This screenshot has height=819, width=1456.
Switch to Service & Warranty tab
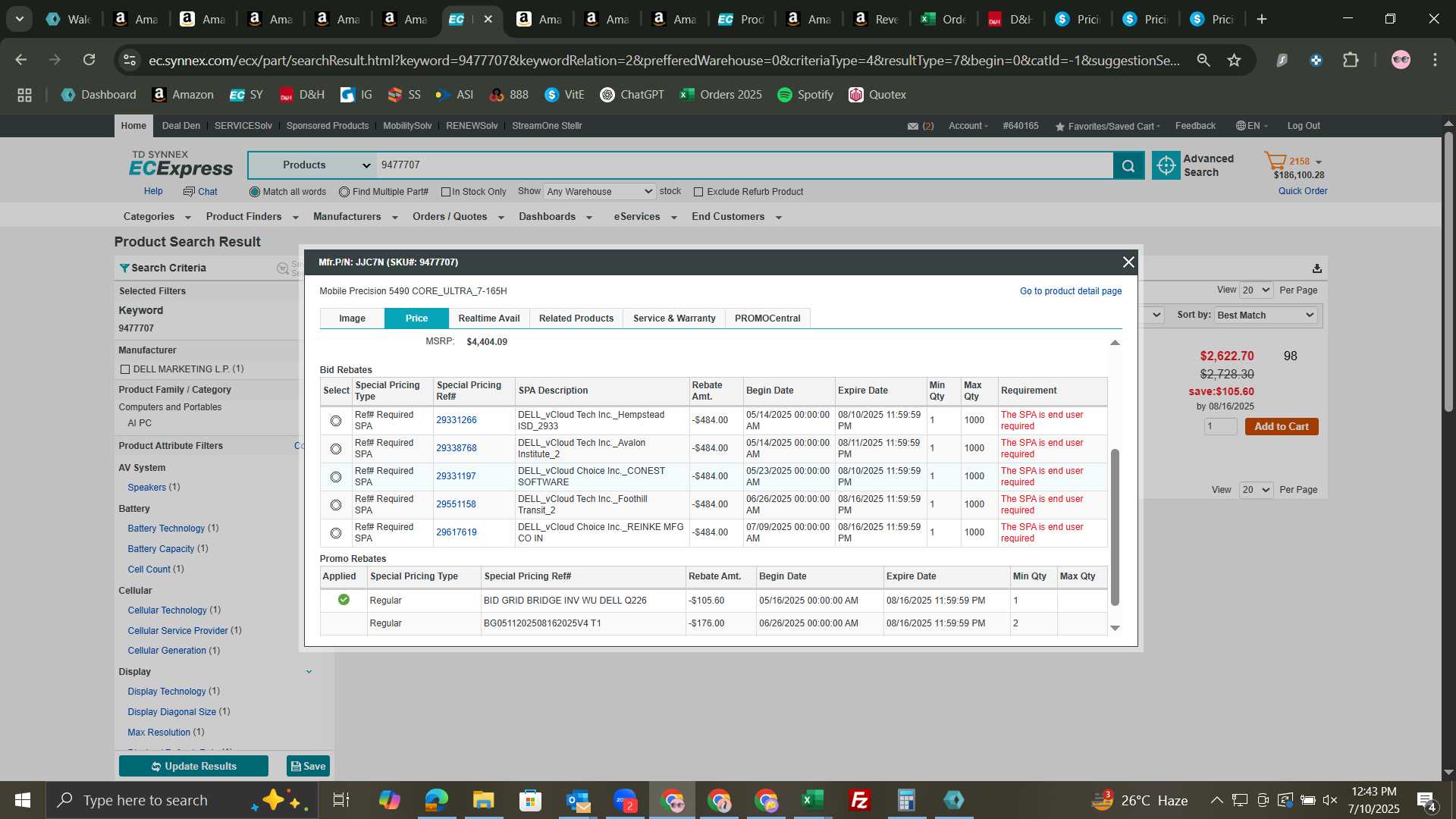coord(674,318)
